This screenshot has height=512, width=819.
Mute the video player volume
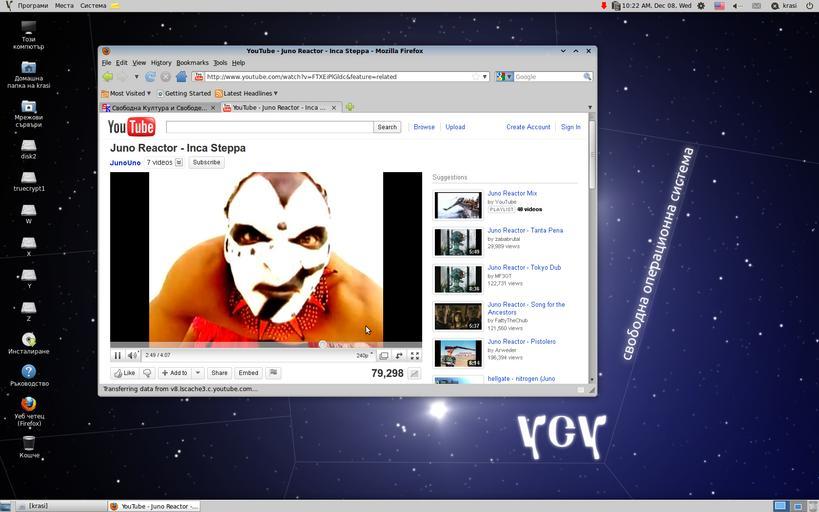[x=131, y=355]
